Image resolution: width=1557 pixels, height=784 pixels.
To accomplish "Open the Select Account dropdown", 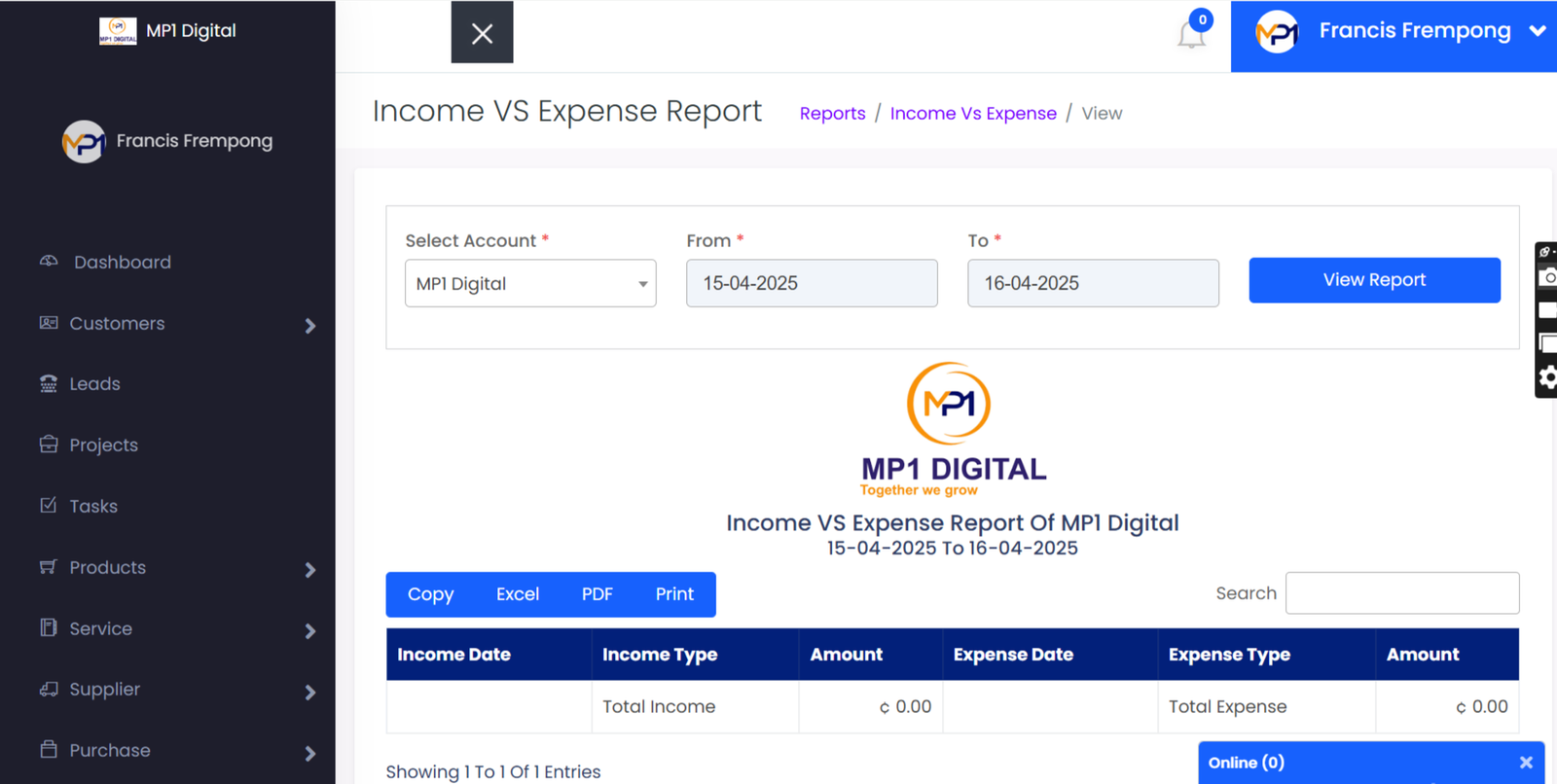I will [x=530, y=283].
